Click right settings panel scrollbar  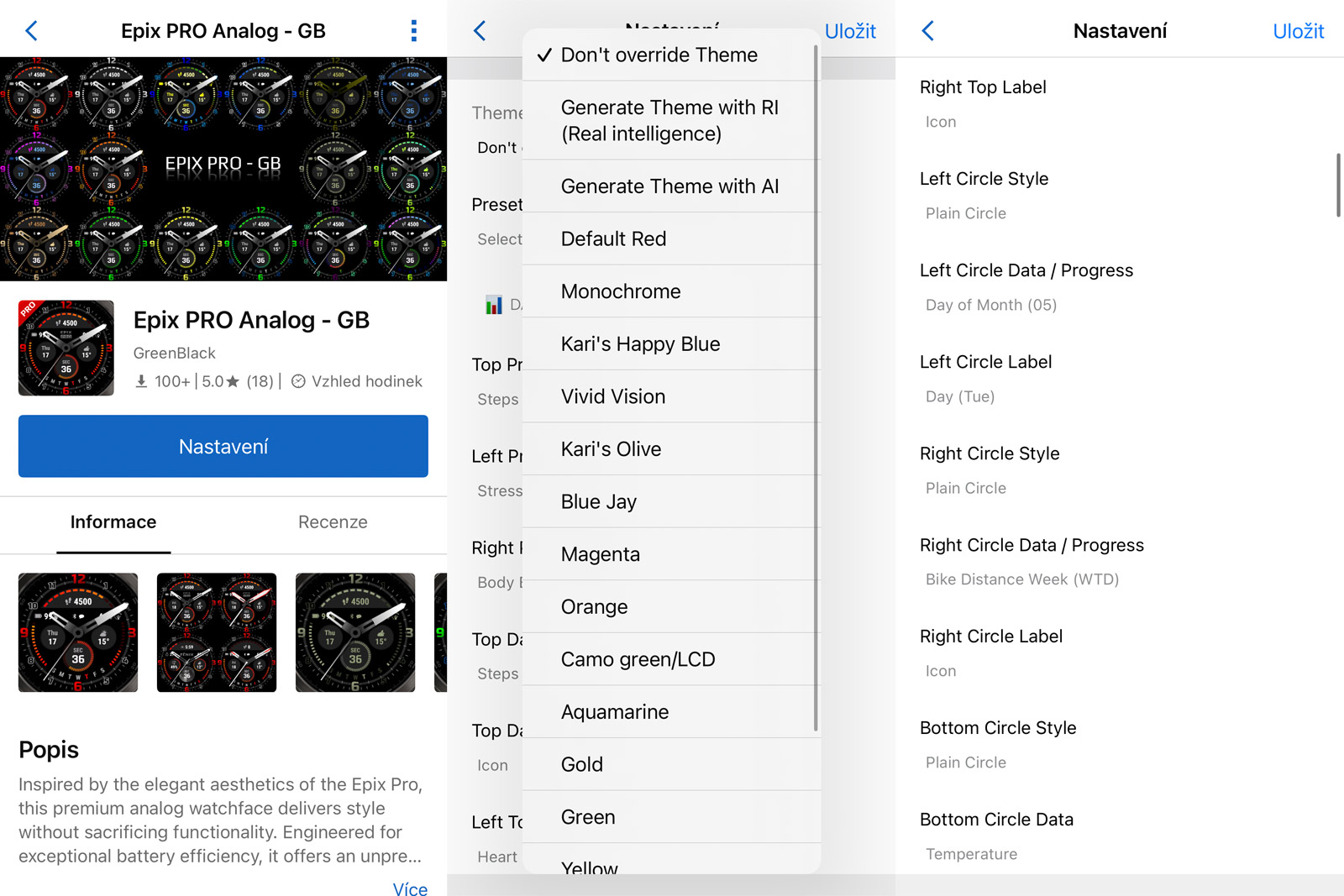point(1338,185)
